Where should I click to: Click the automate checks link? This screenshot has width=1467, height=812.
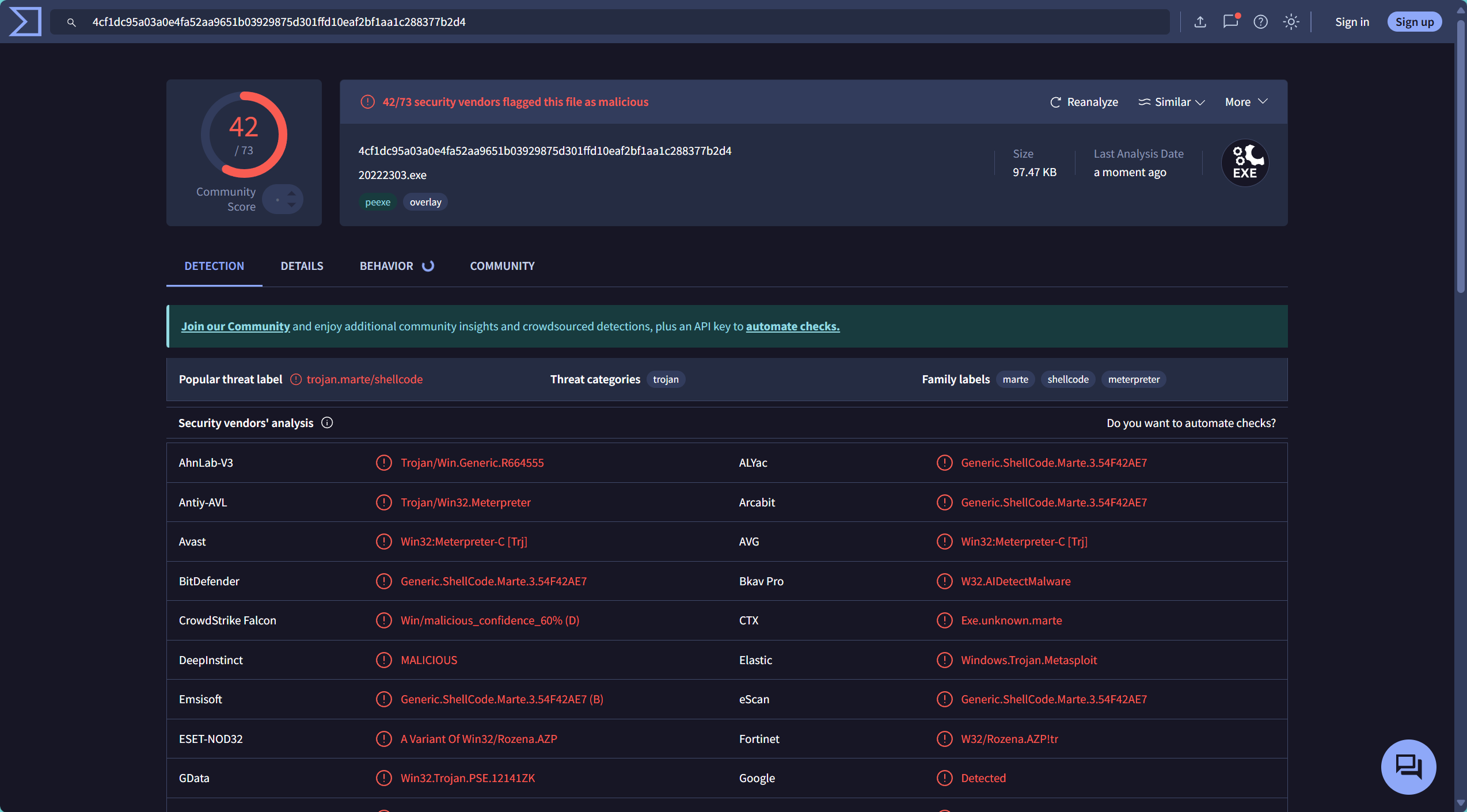793,326
